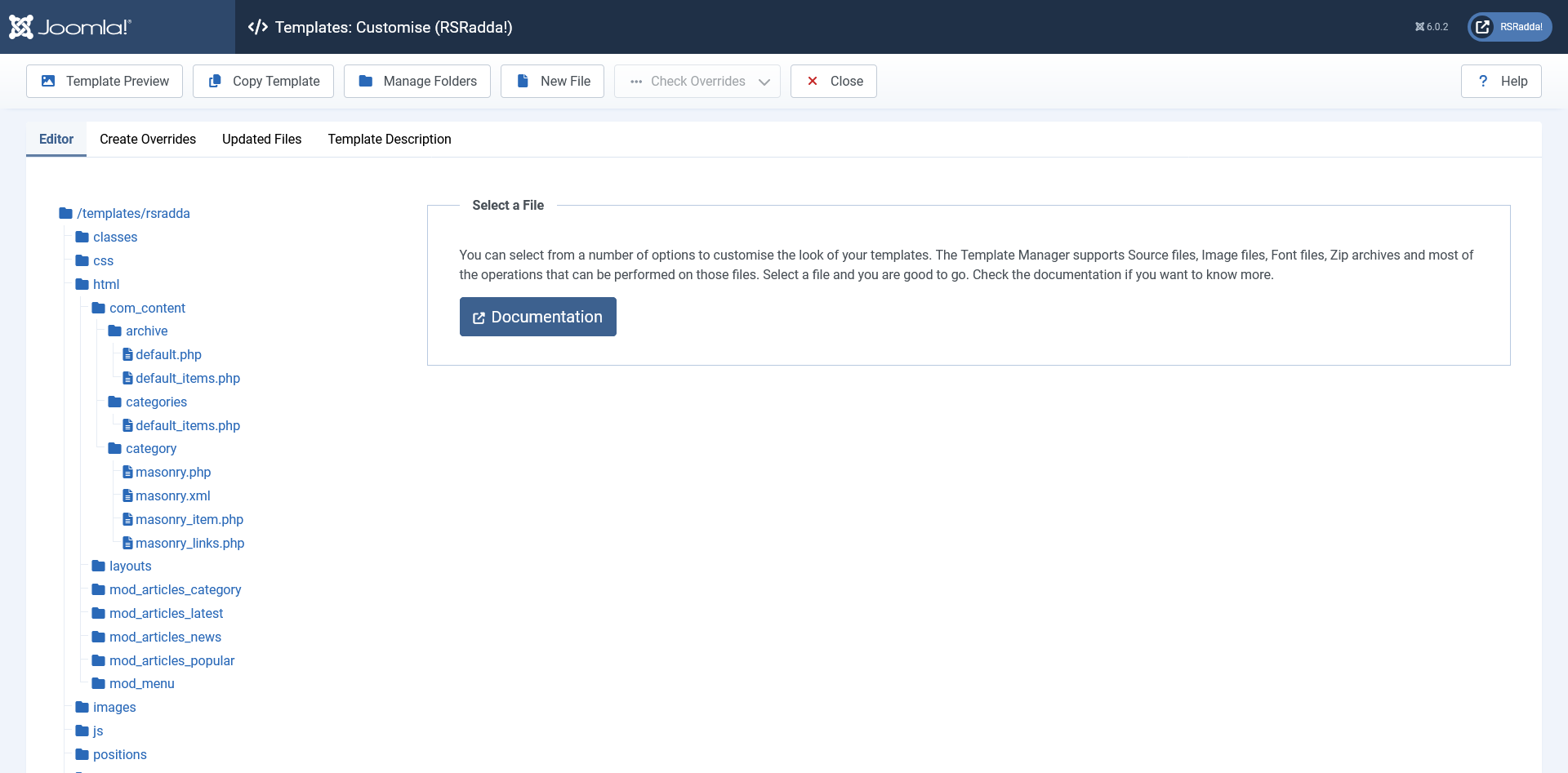Viewport: 1568px width, 773px height.
Task: Expand the layouts folder
Action: click(130, 566)
